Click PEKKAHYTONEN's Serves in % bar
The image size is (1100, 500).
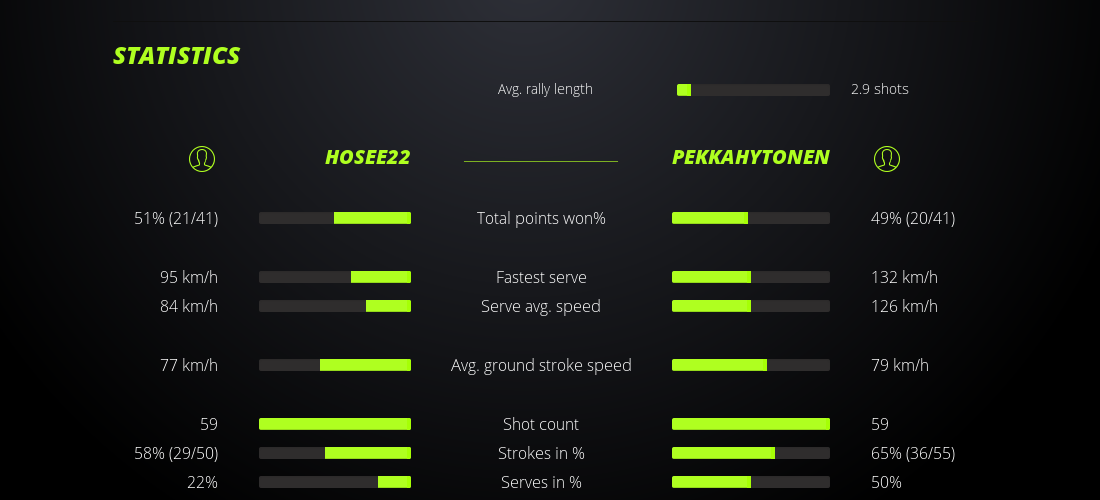pos(751,482)
